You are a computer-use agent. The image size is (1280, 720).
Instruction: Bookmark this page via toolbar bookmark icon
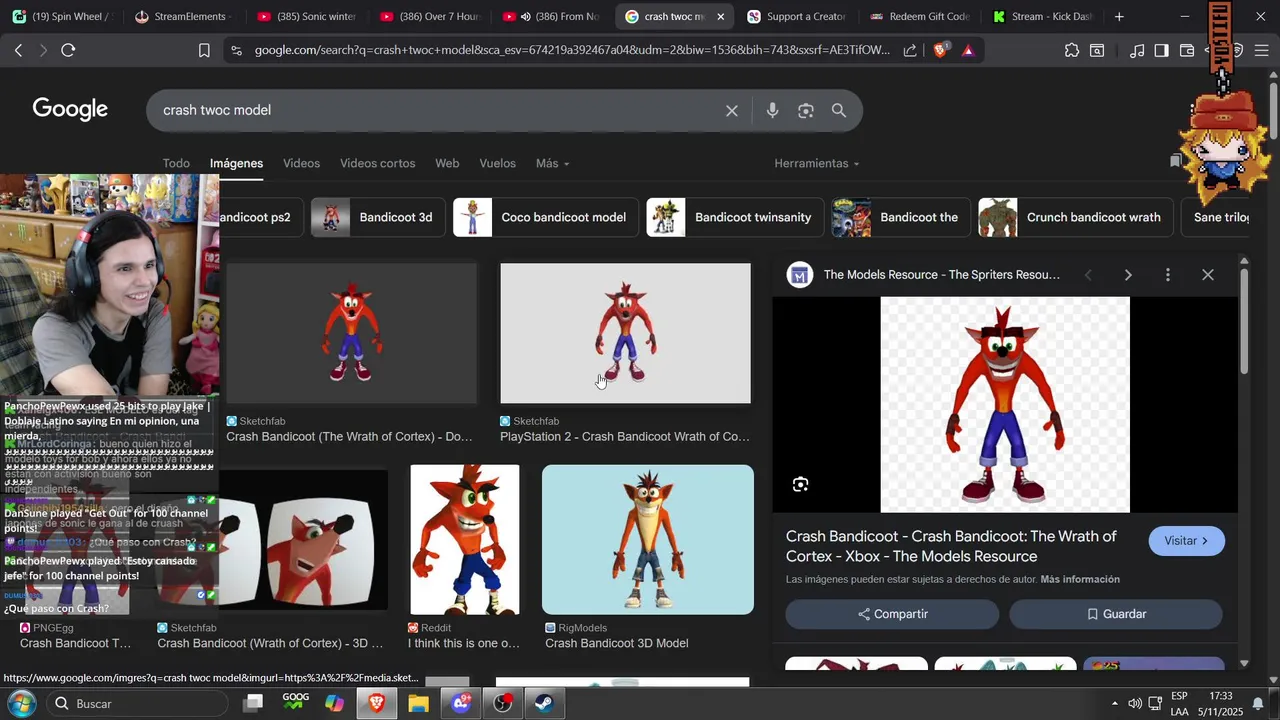pyautogui.click(x=204, y=50)
